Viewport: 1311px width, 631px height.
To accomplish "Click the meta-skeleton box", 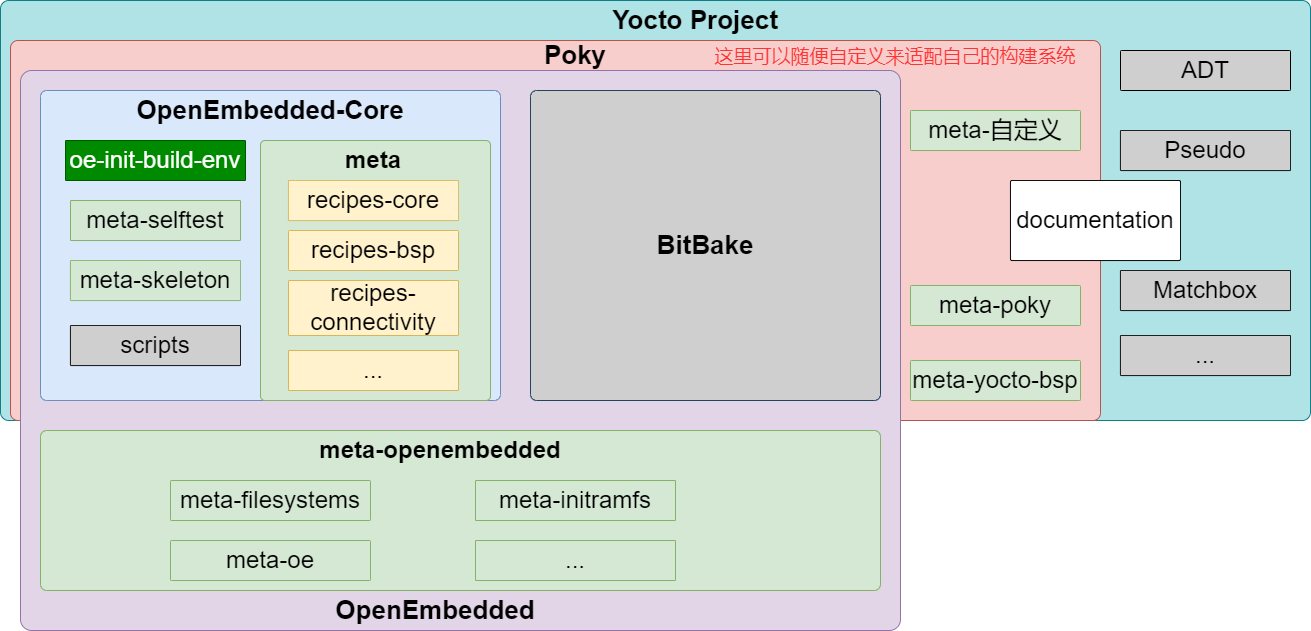I will pos(155,280).
